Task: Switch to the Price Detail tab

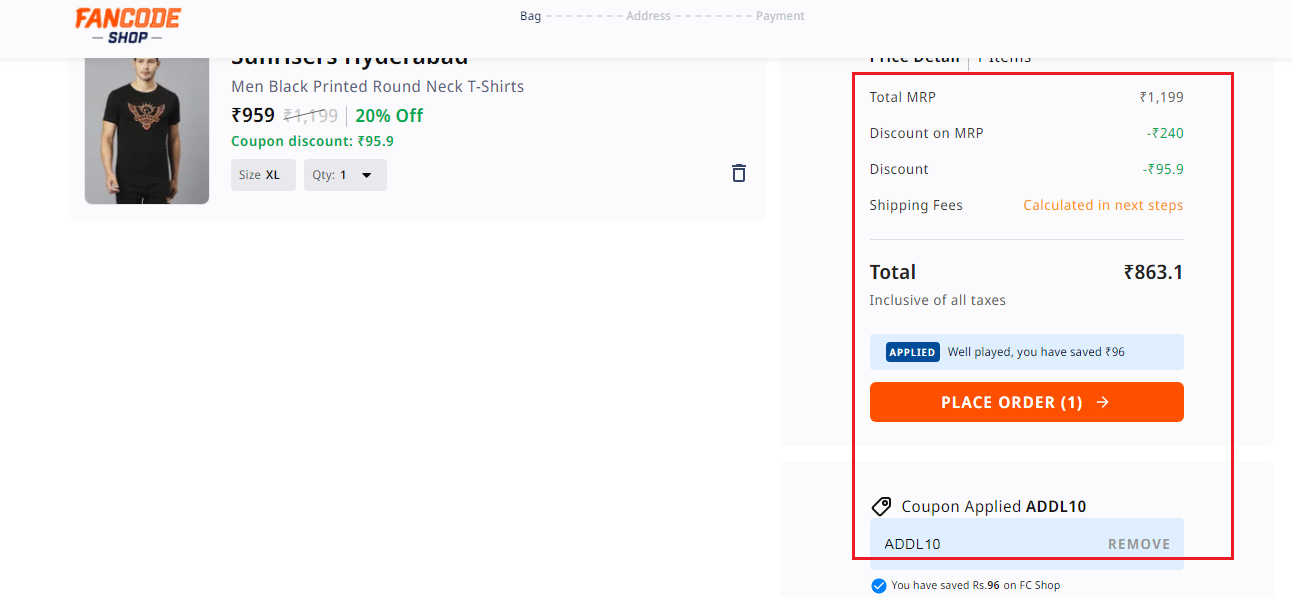Action: (x=914, y=56)
